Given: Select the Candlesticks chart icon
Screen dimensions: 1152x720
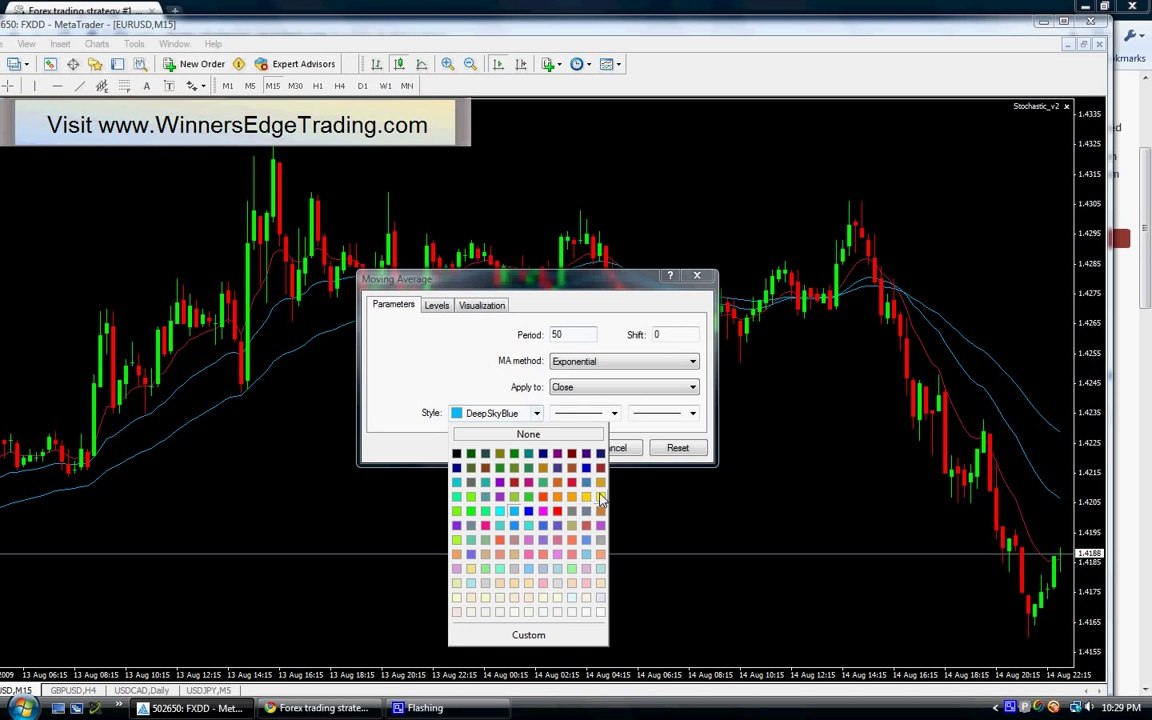Looking at the screenshot, I should pos(399,64).
